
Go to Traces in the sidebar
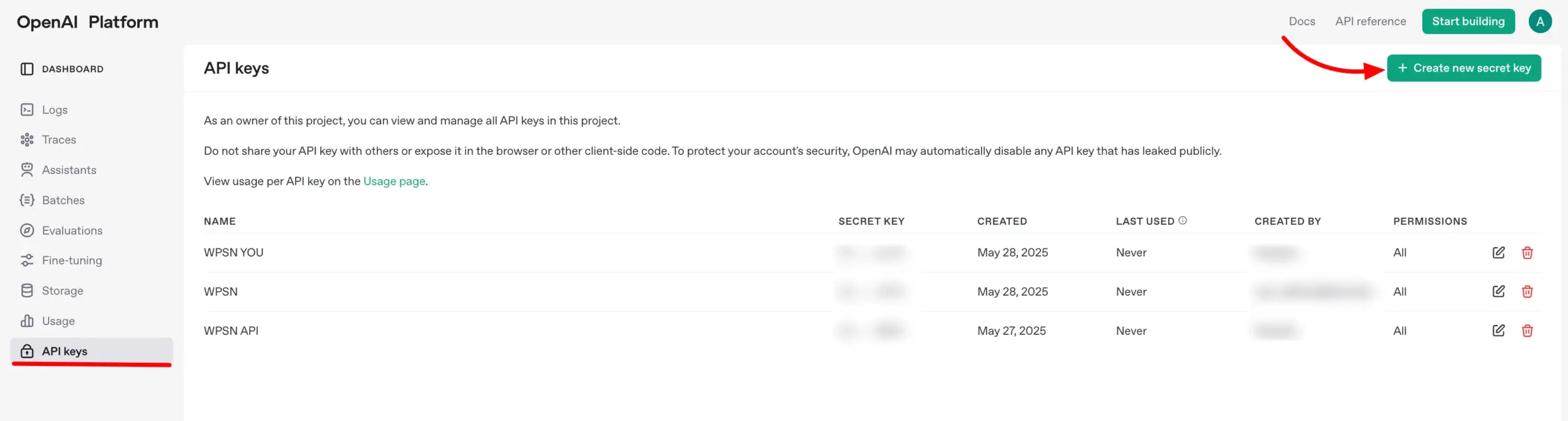tap(59, 140)
